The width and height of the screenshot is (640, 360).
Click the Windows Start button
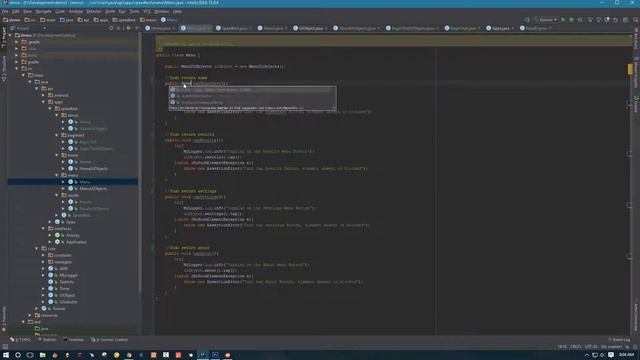(6, 355)
